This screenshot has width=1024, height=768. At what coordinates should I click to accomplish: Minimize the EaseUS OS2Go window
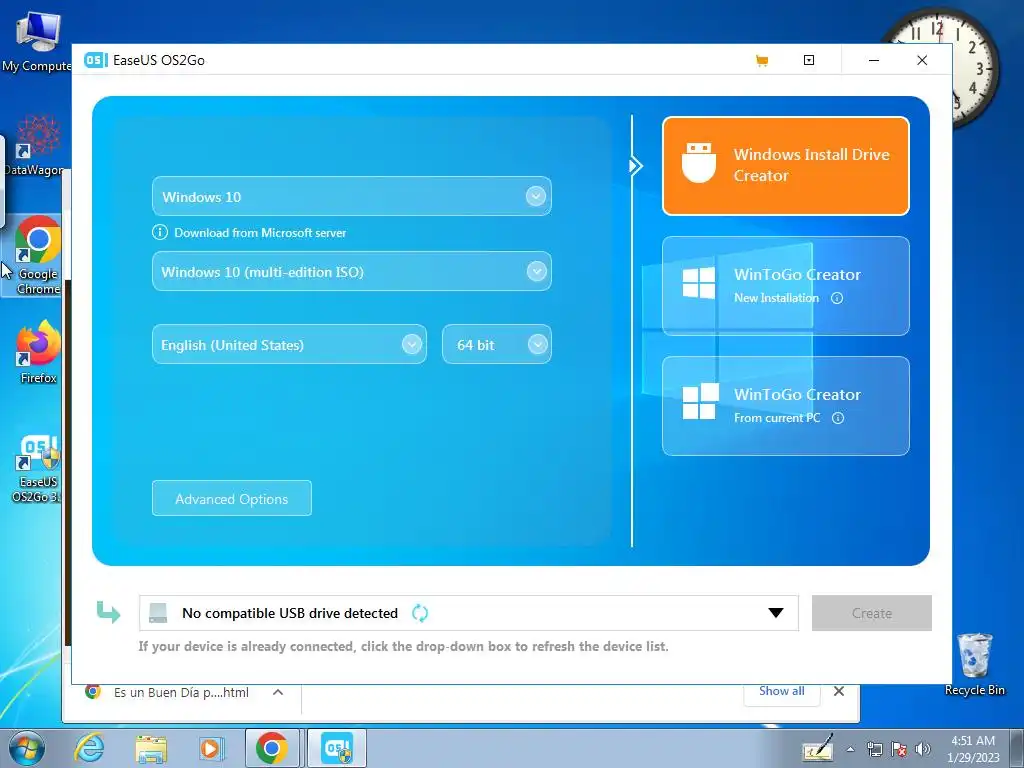coord(874,60)
